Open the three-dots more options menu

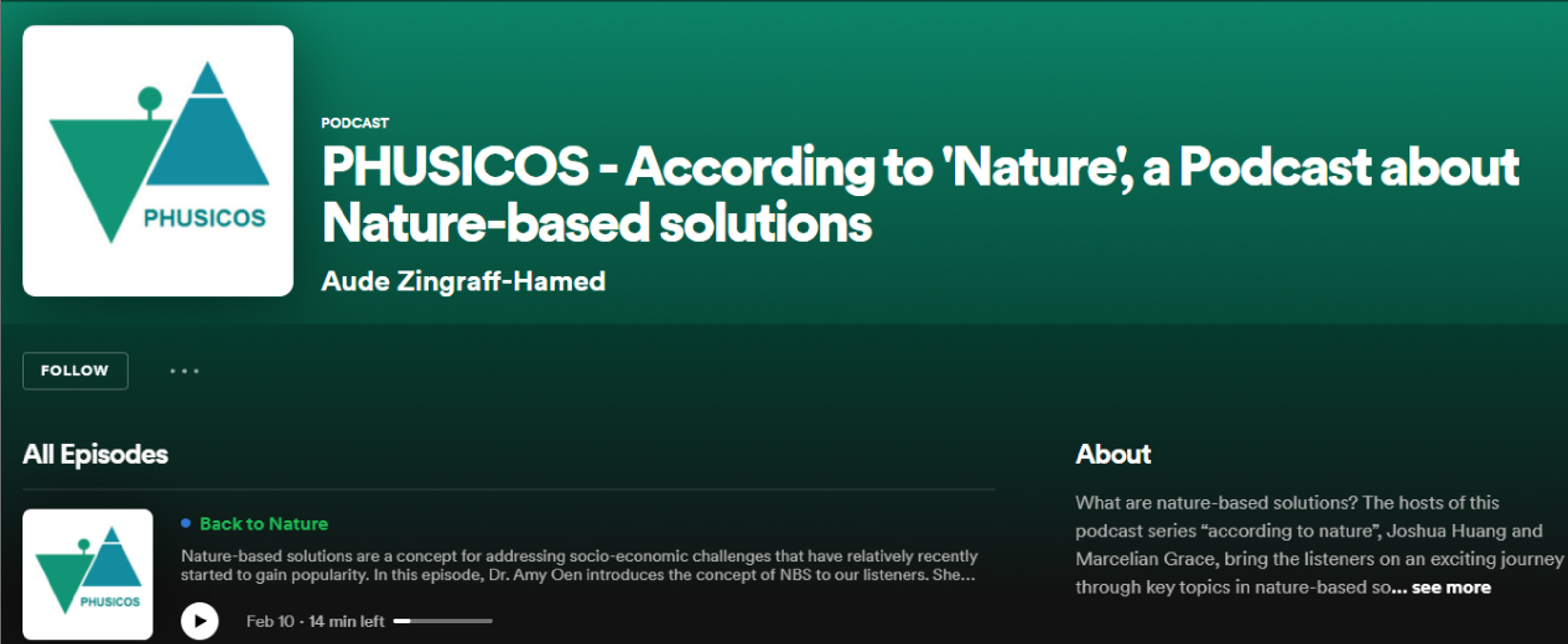coord(184,371)
